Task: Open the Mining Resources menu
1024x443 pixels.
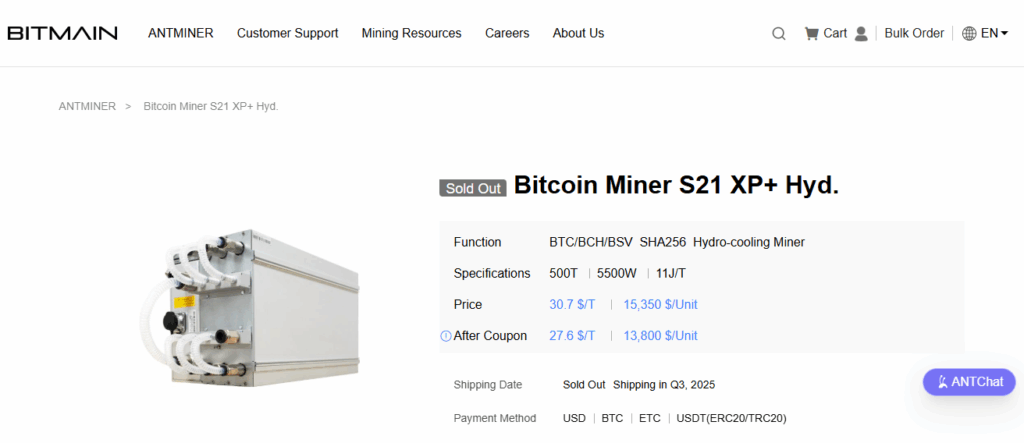Action: (411, 33)
